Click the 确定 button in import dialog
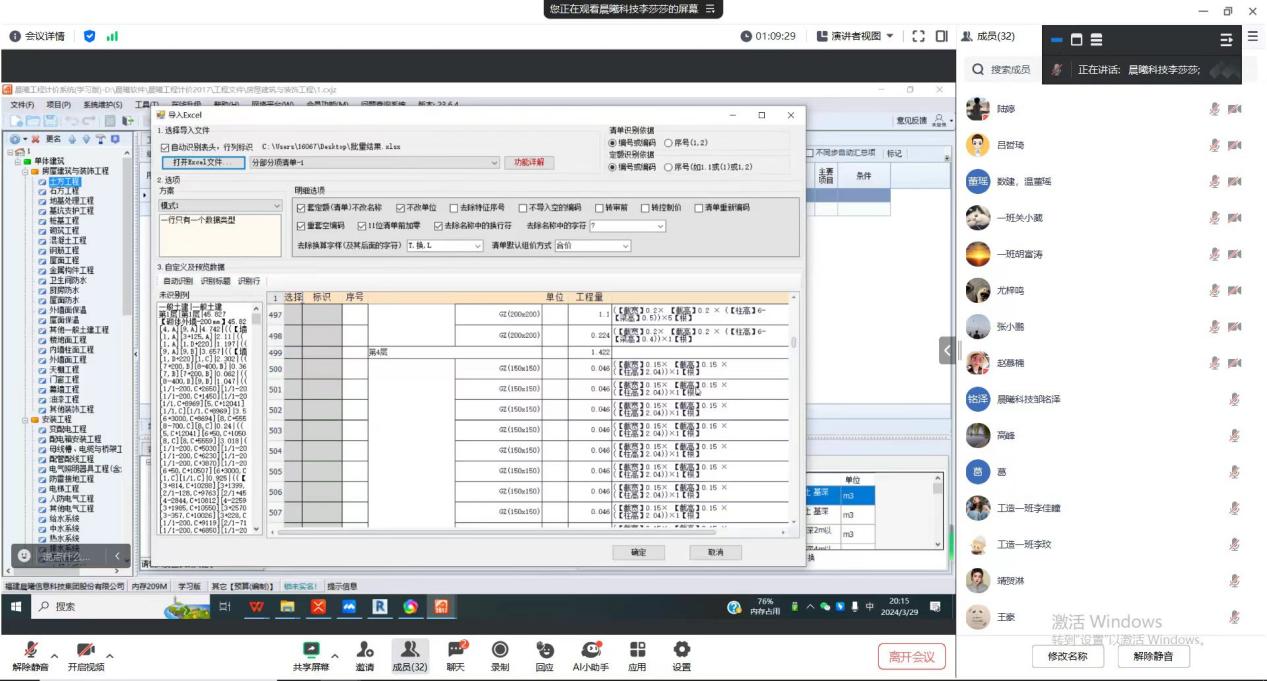The height and width of the screenshot is (681, 1267). pos(638,552)
